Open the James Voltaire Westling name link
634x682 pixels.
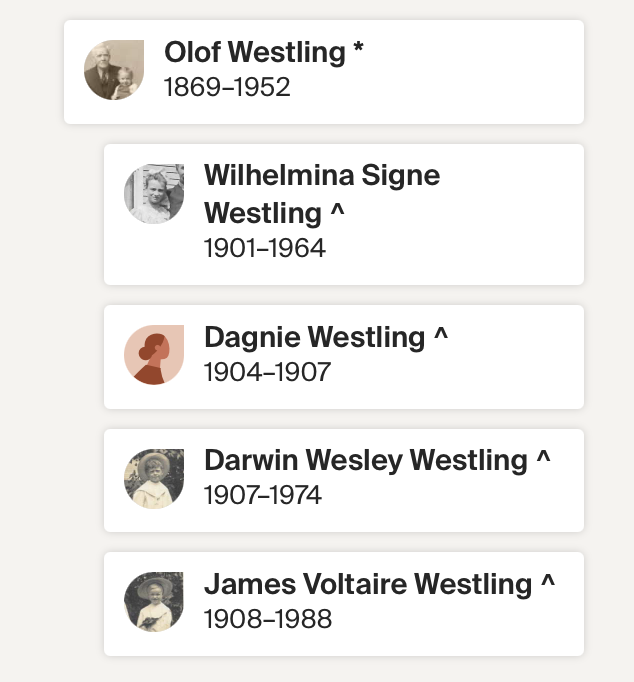pyautogui.click(x=367, y=584)
